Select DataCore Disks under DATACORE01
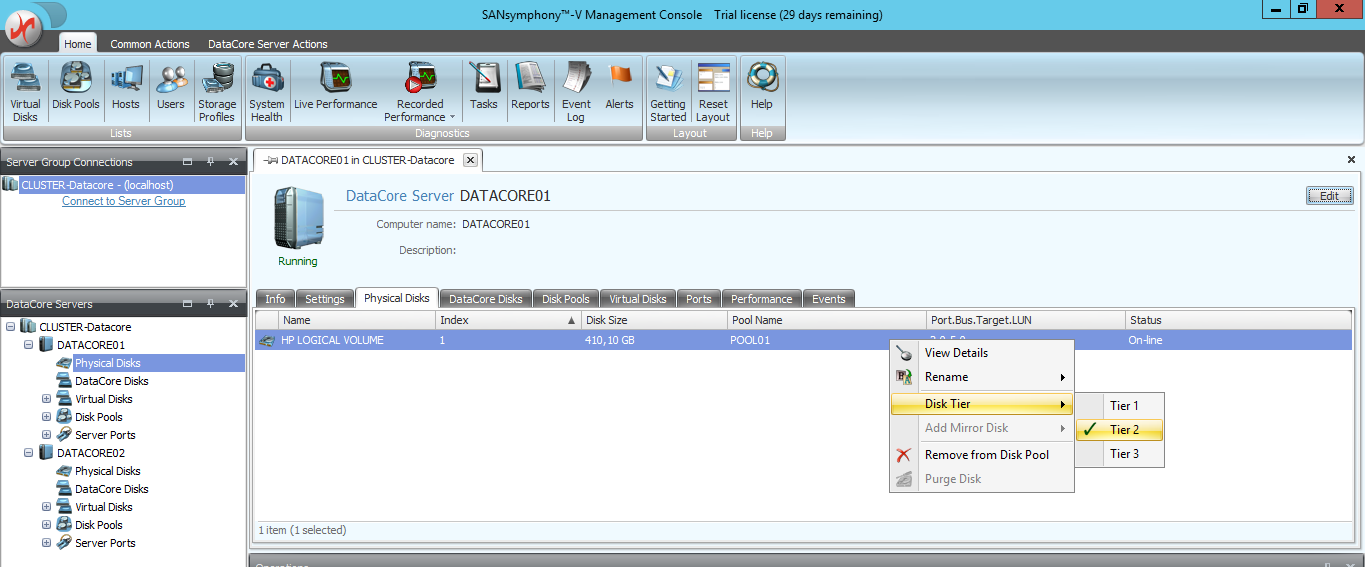 111,381
